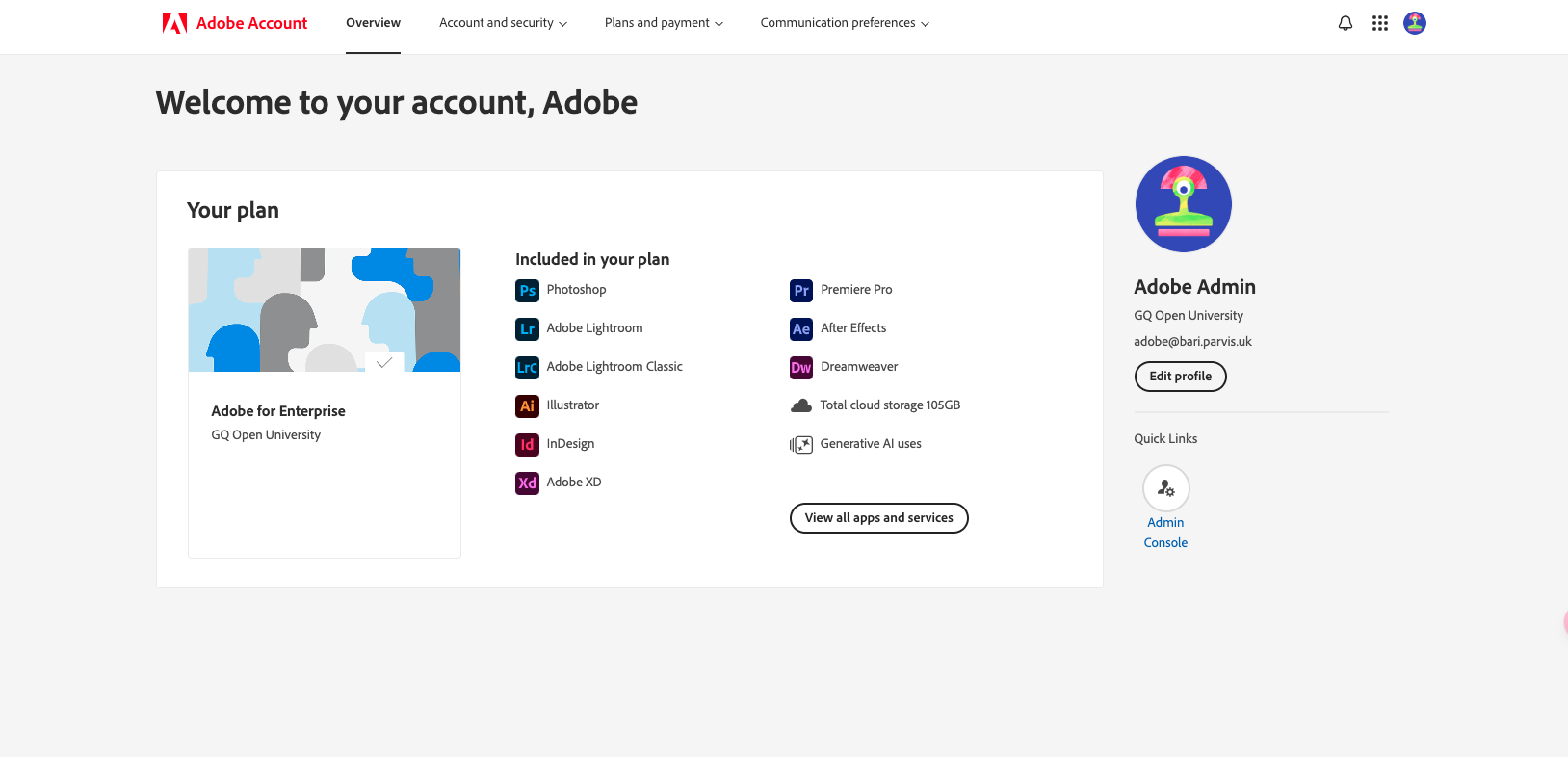
Task: Click the Lightroom Lr icon
Action: click(527, 328)
